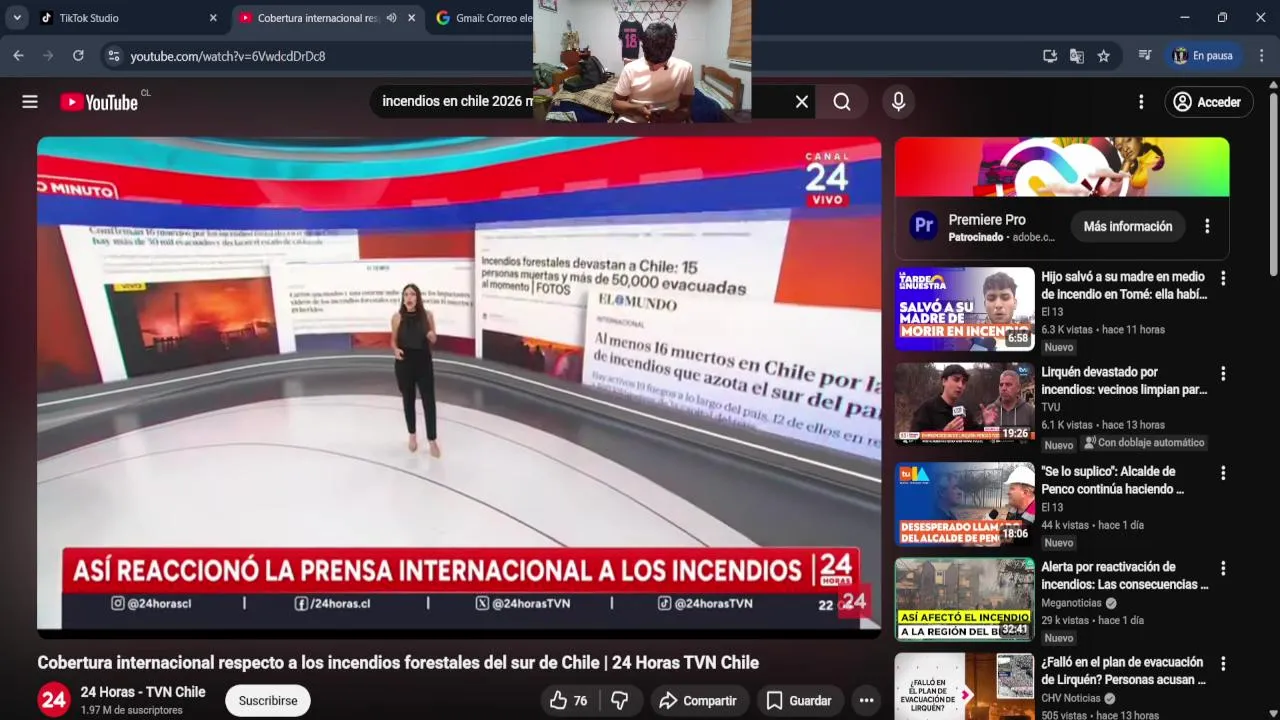View site information icon in address bar
This screenshot has width=1280, height=720.
point(113,56)
